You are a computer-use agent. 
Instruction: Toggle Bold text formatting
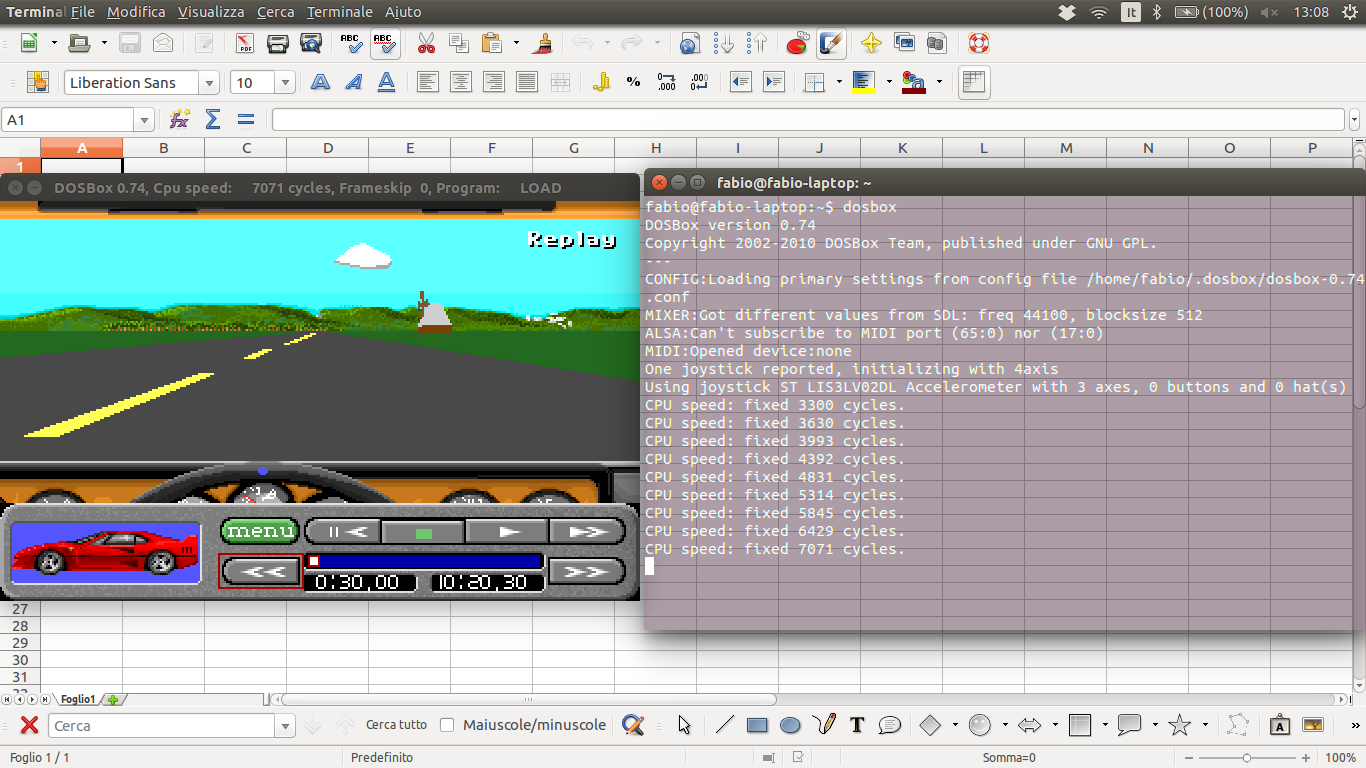point(320,82)
